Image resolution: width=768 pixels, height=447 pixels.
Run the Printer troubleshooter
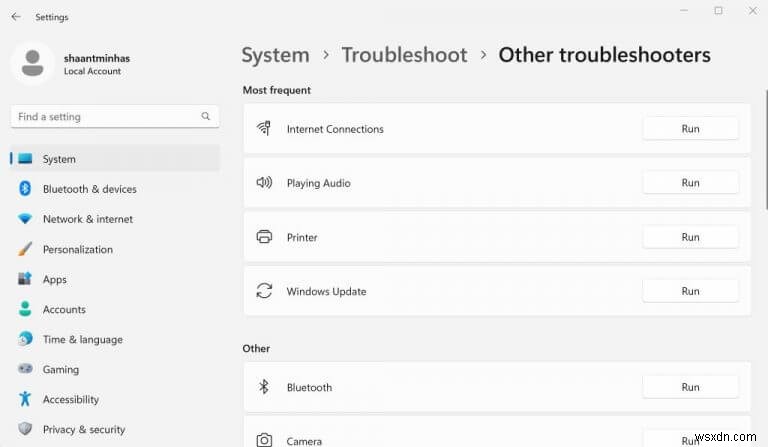coord(690,237)
